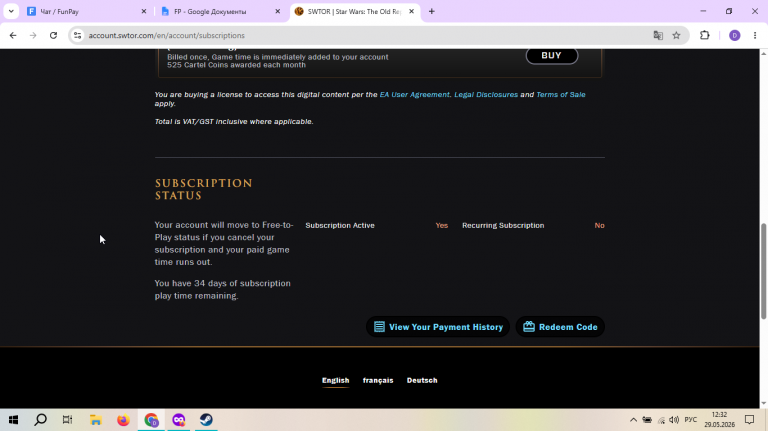The image size is (768, 431).
Task: Close the FP Google Docs tab
Action: [277, 11]
